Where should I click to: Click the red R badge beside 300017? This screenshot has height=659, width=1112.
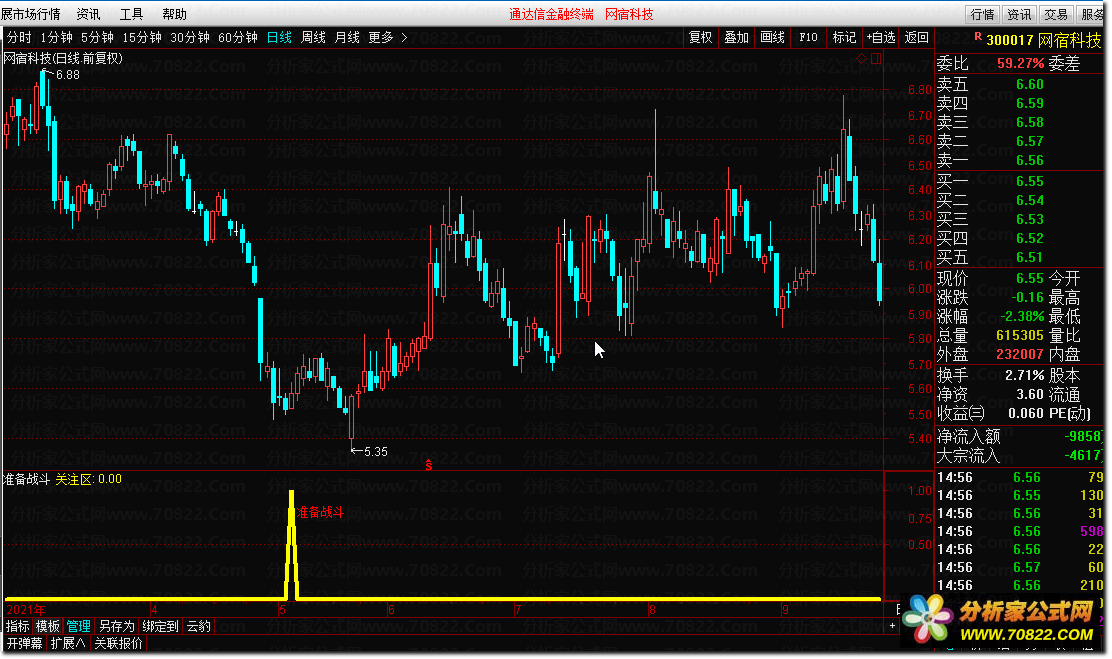tap(978, 36)
